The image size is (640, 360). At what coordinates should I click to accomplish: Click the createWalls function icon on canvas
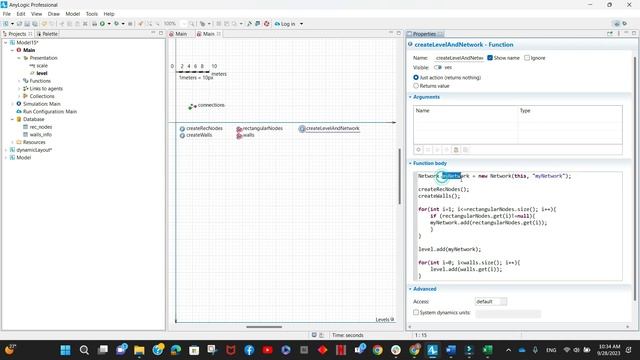point(182,135)
